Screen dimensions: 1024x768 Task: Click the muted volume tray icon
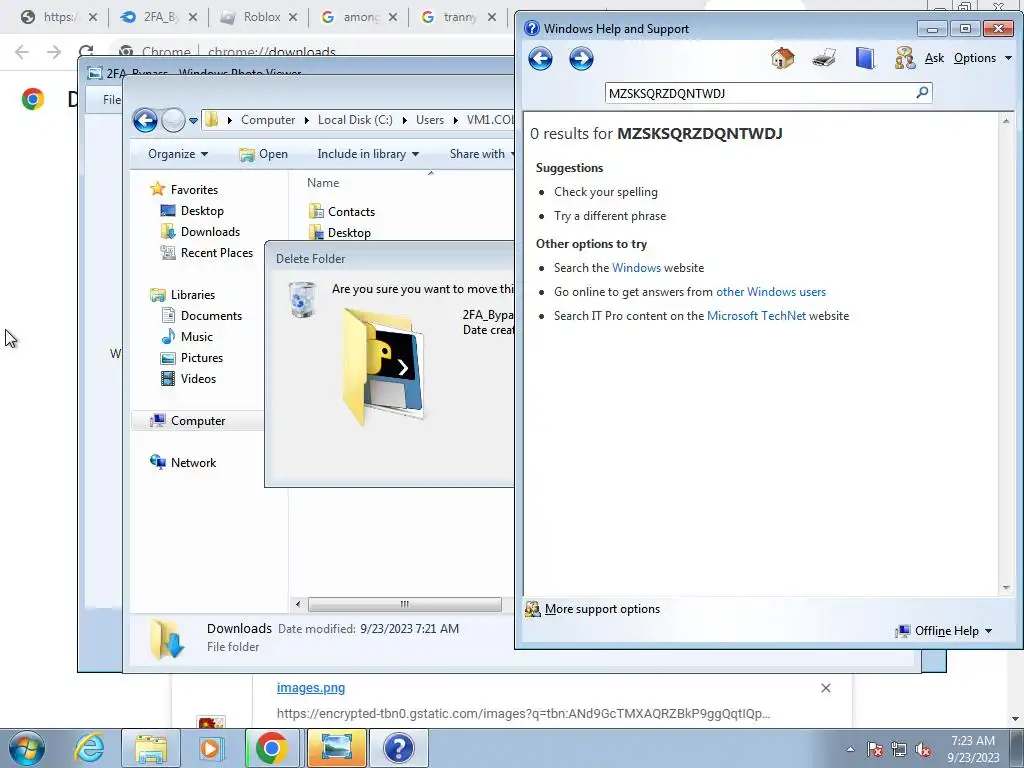point(923,749)
